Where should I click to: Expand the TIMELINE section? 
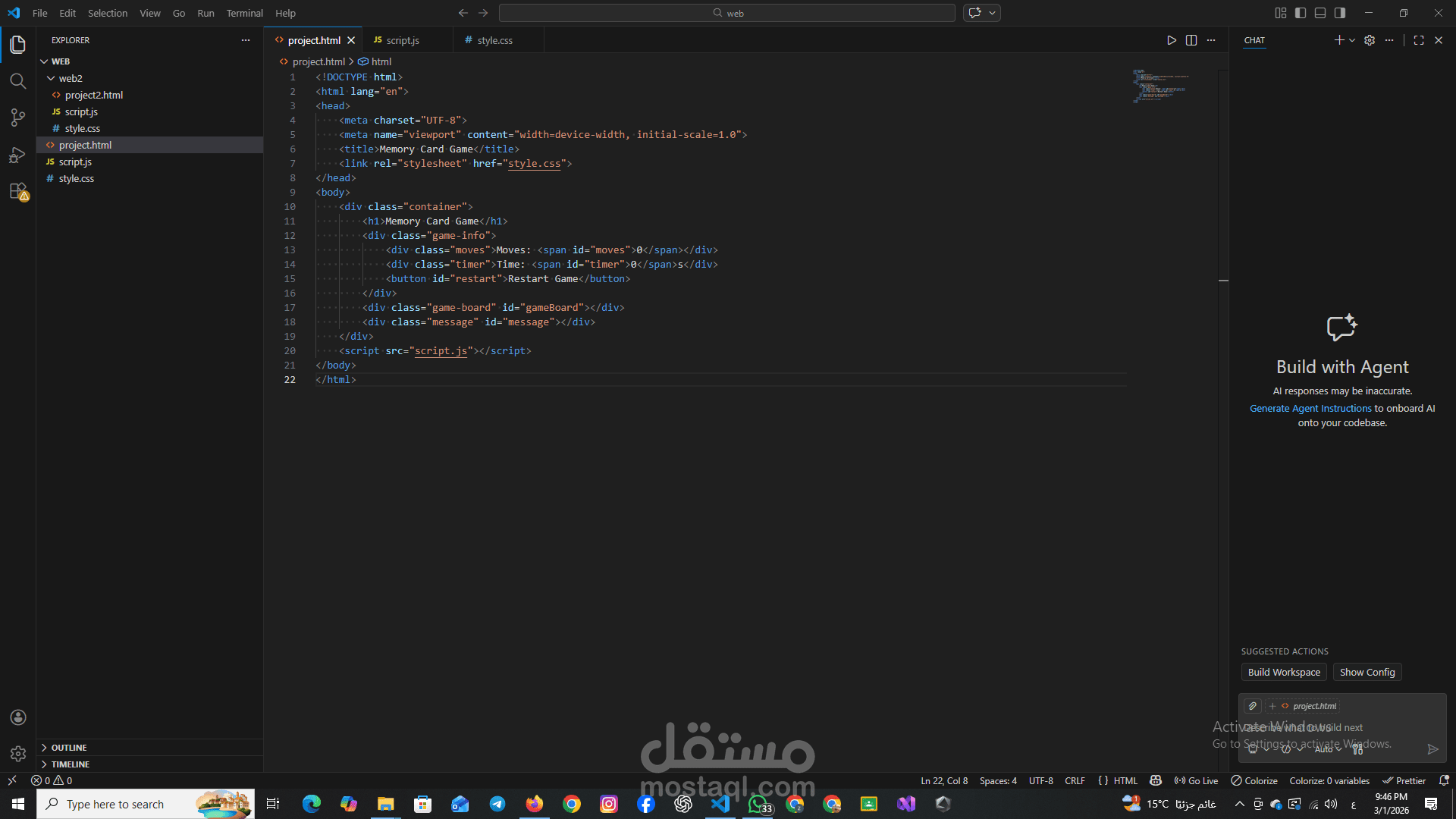pyautogui.click(x=71, y=764)
